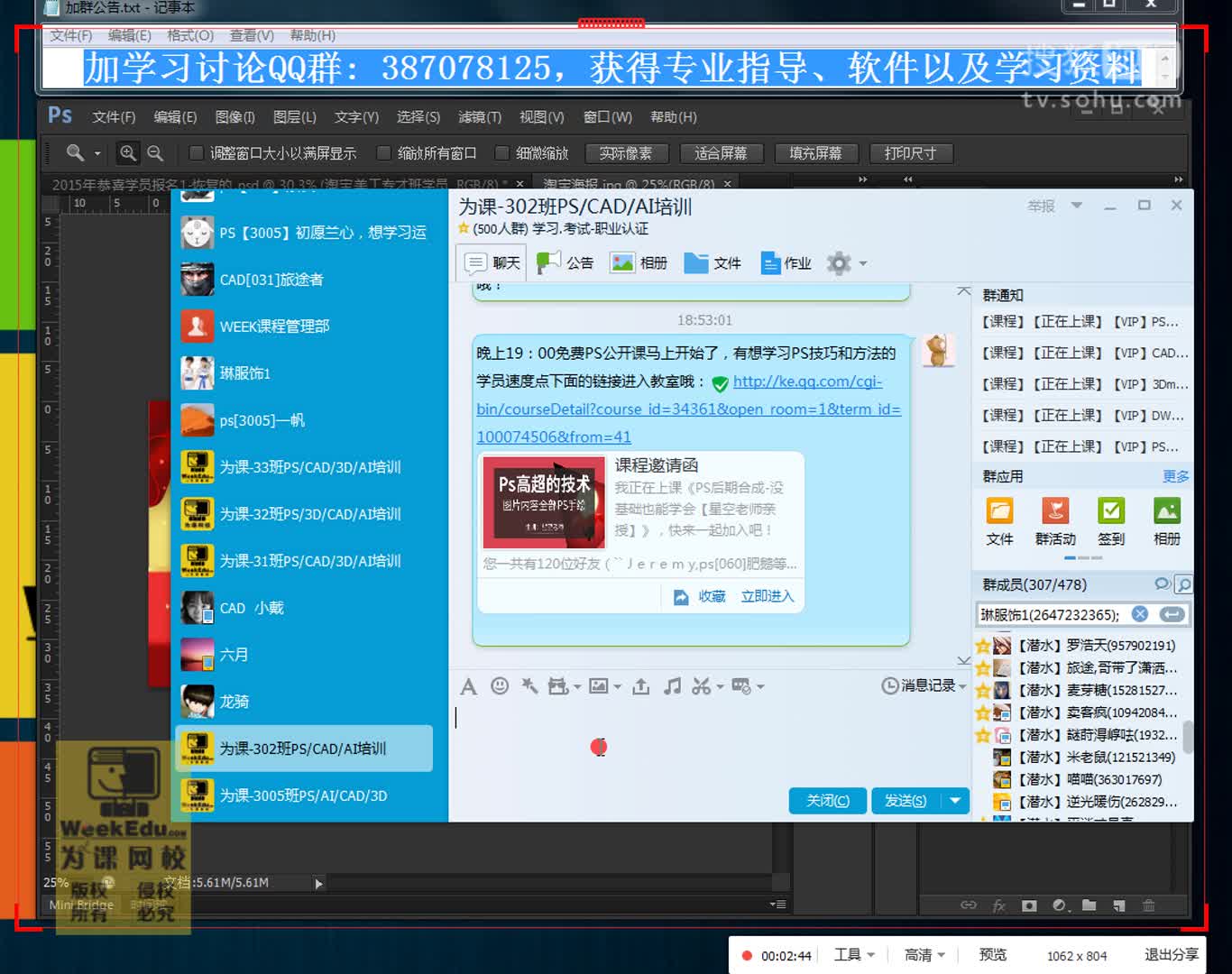Screen dimensions: 1232x974
Task: Select the zoom in icon in Photoshop options
Action: coord(128,153)
